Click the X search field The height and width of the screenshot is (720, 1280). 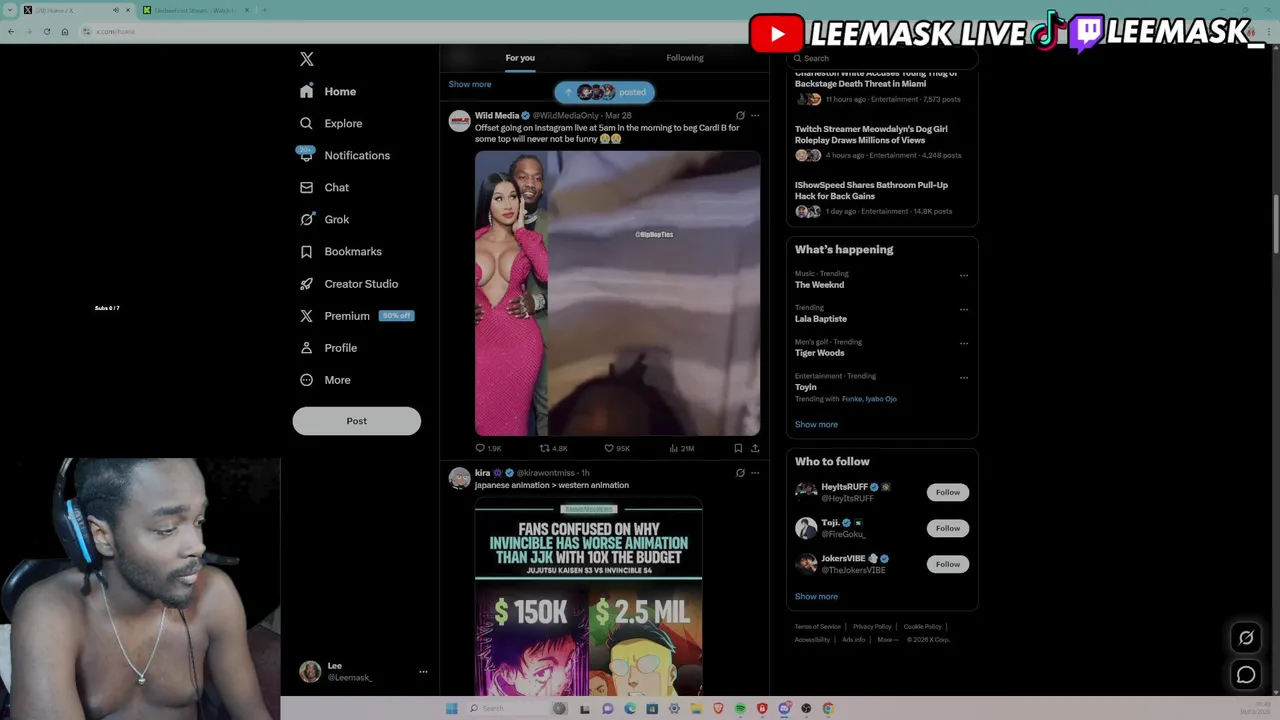(882, 58)
